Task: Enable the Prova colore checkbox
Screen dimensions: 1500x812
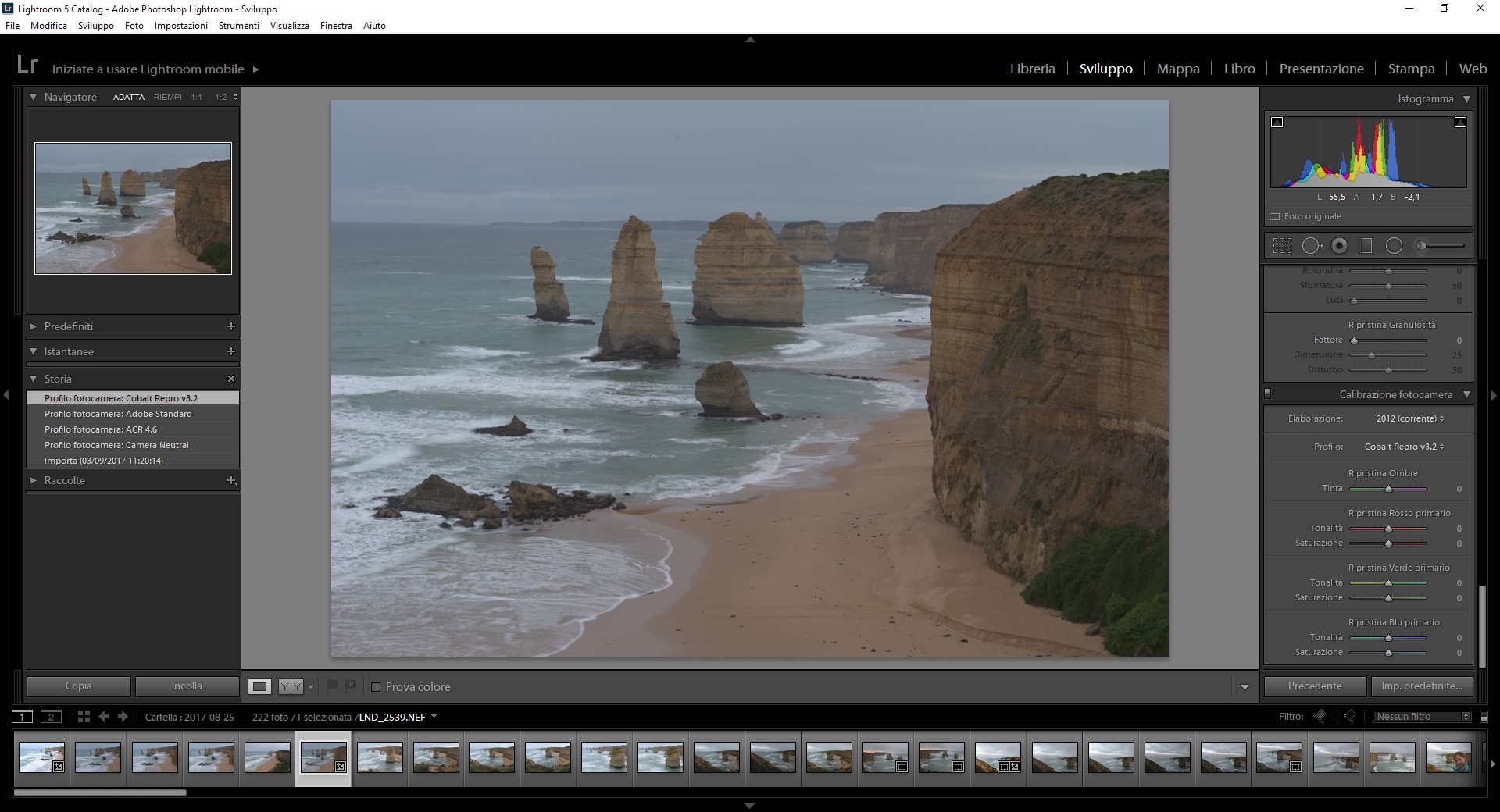Action: [376, 687]
